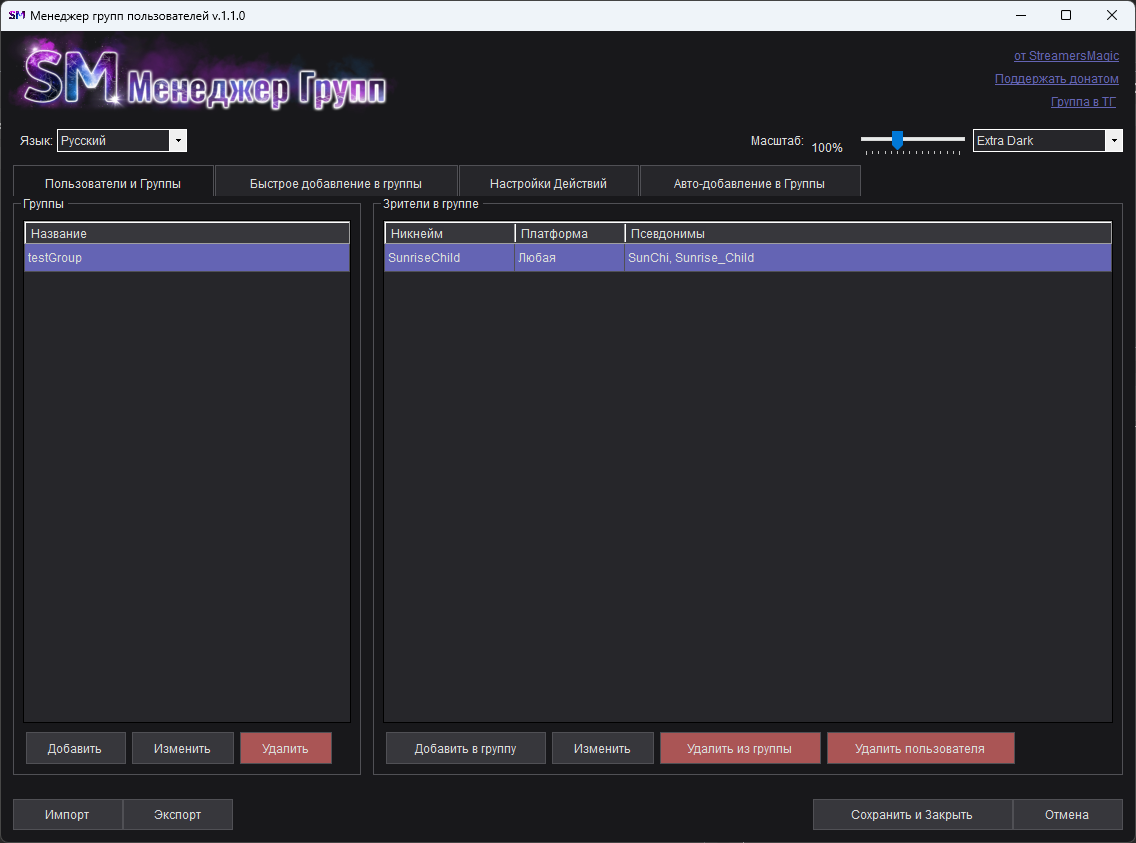The height and width of the screenshot is (843, 1136).
Task: Click the Масштаб scale slider handle
Action: 897,139
